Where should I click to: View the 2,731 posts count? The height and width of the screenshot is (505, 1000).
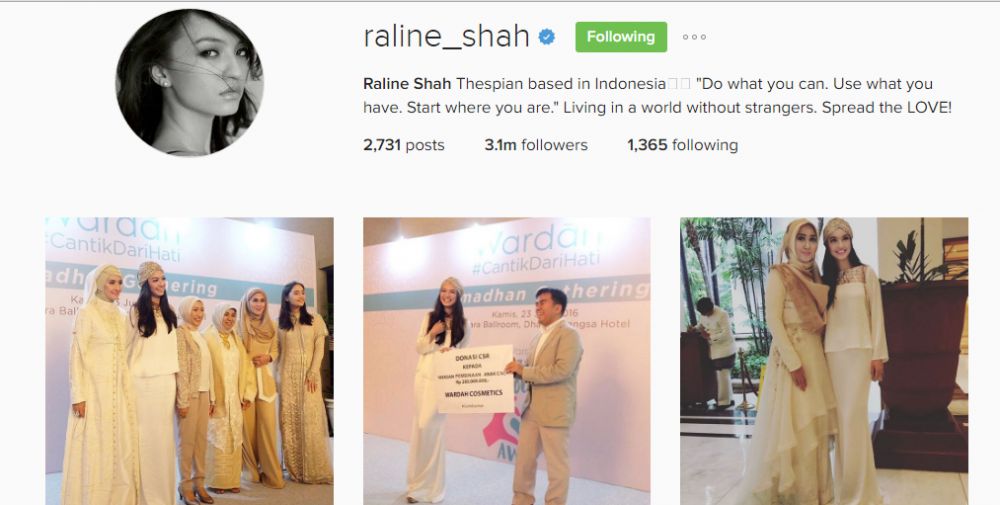(404, 145)
